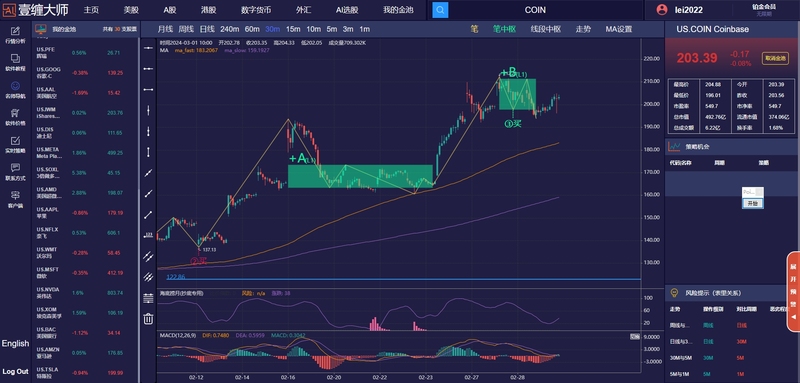Select the US.NVDA row in the watchlist
Screen dimensions: 800x383
click(85, 293)
